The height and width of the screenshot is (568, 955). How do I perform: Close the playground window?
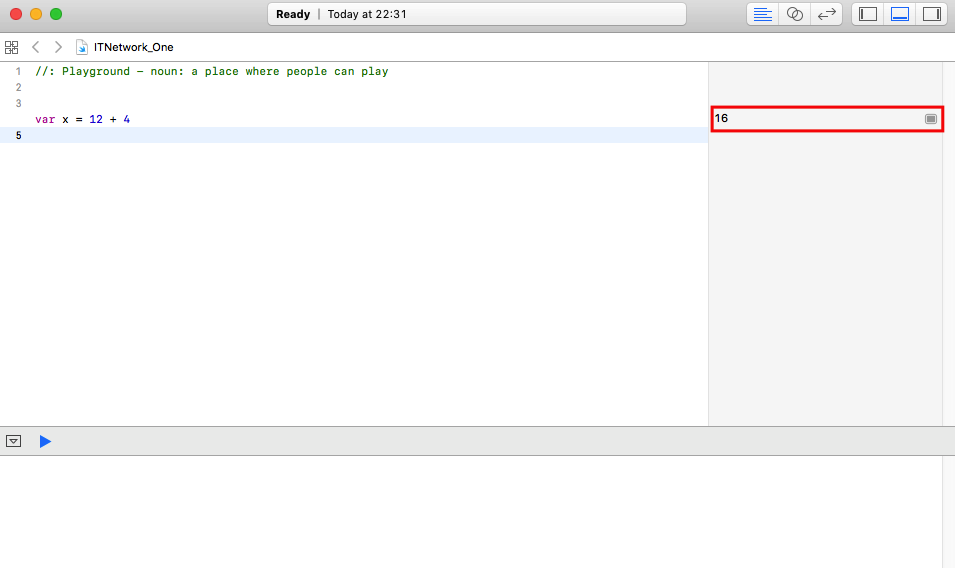point(16,14)
